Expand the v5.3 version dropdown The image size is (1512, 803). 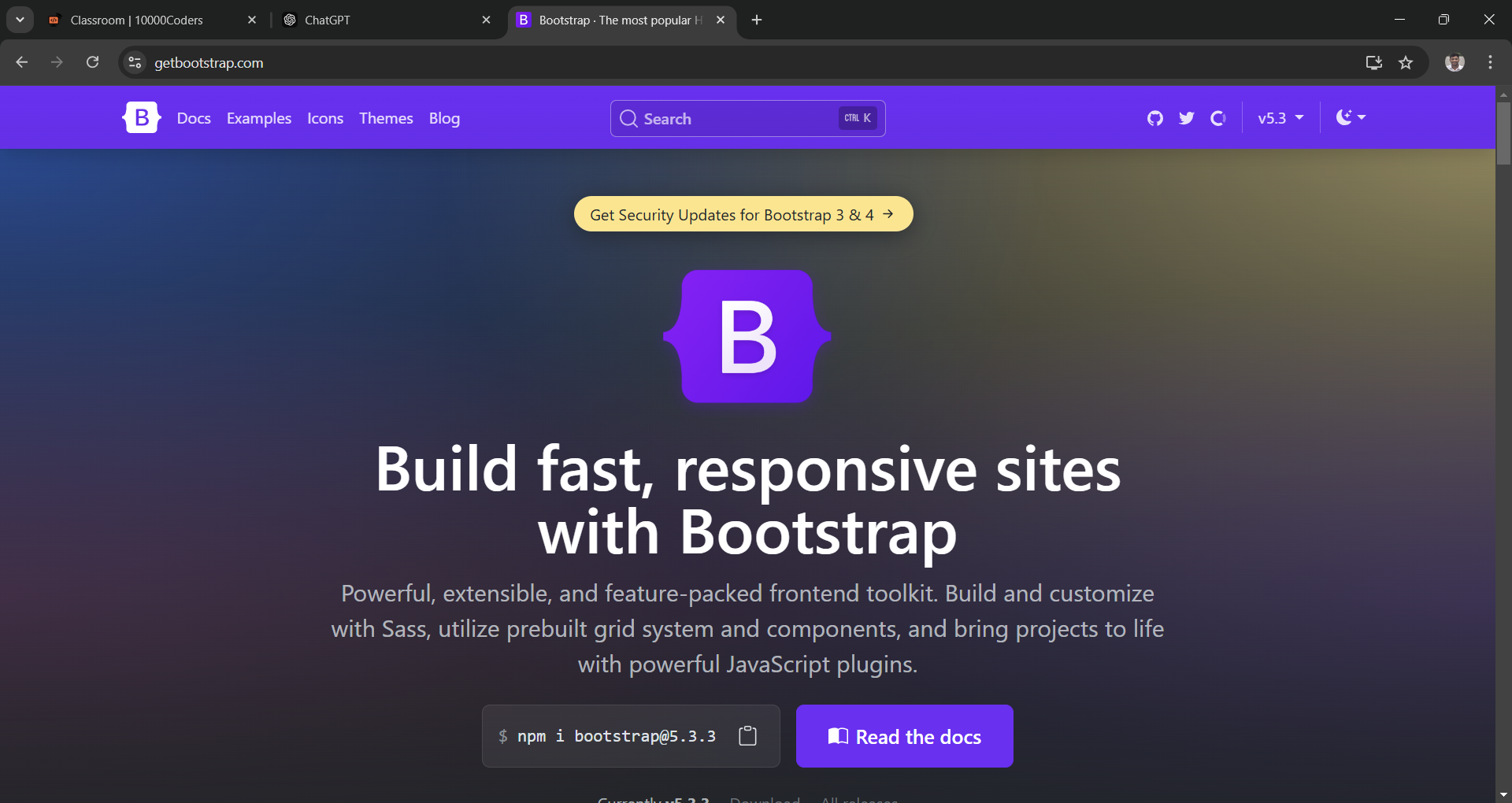tap(1280, 118)
